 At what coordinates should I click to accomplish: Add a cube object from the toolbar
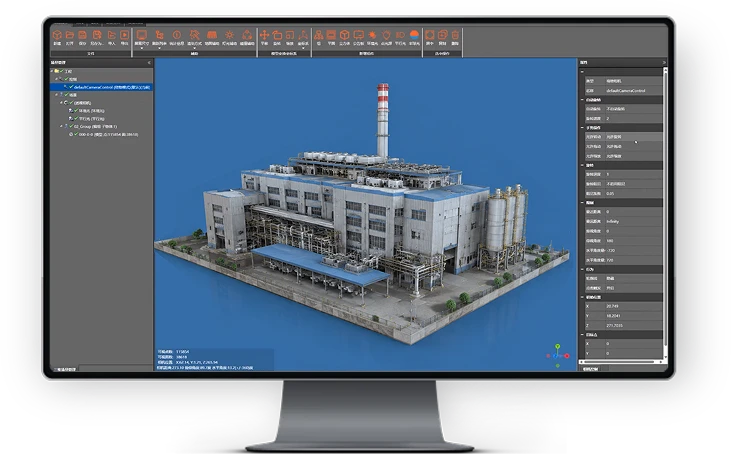point(345,35)
